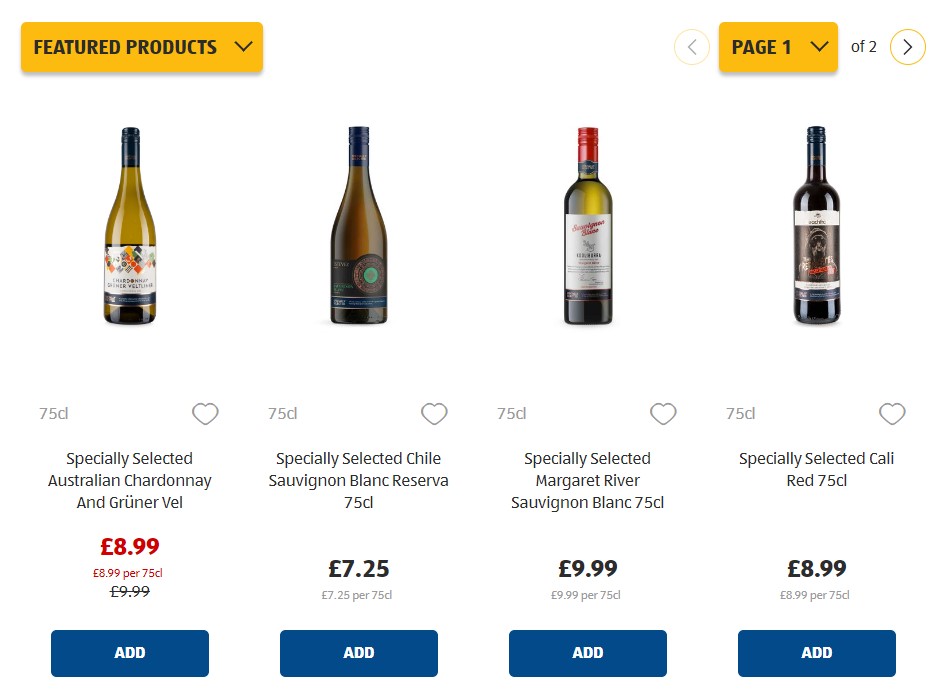The width and height of the screenshot is (945, 696).
Task: Expand the Page 1 selector
Action: pos(778,46)
